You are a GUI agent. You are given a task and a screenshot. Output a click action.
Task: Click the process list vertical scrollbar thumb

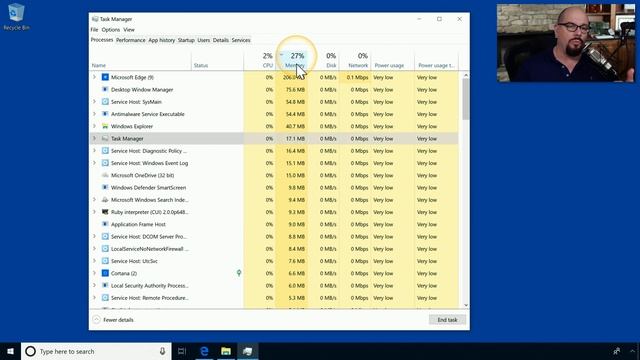tap(466, 99)
